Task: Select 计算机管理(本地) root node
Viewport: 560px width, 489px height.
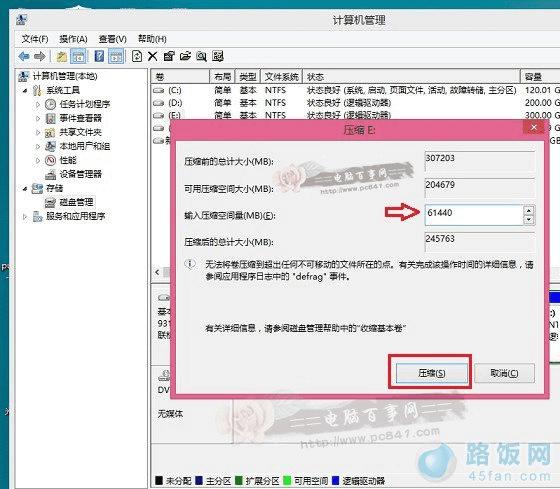Action: [65, 76]
